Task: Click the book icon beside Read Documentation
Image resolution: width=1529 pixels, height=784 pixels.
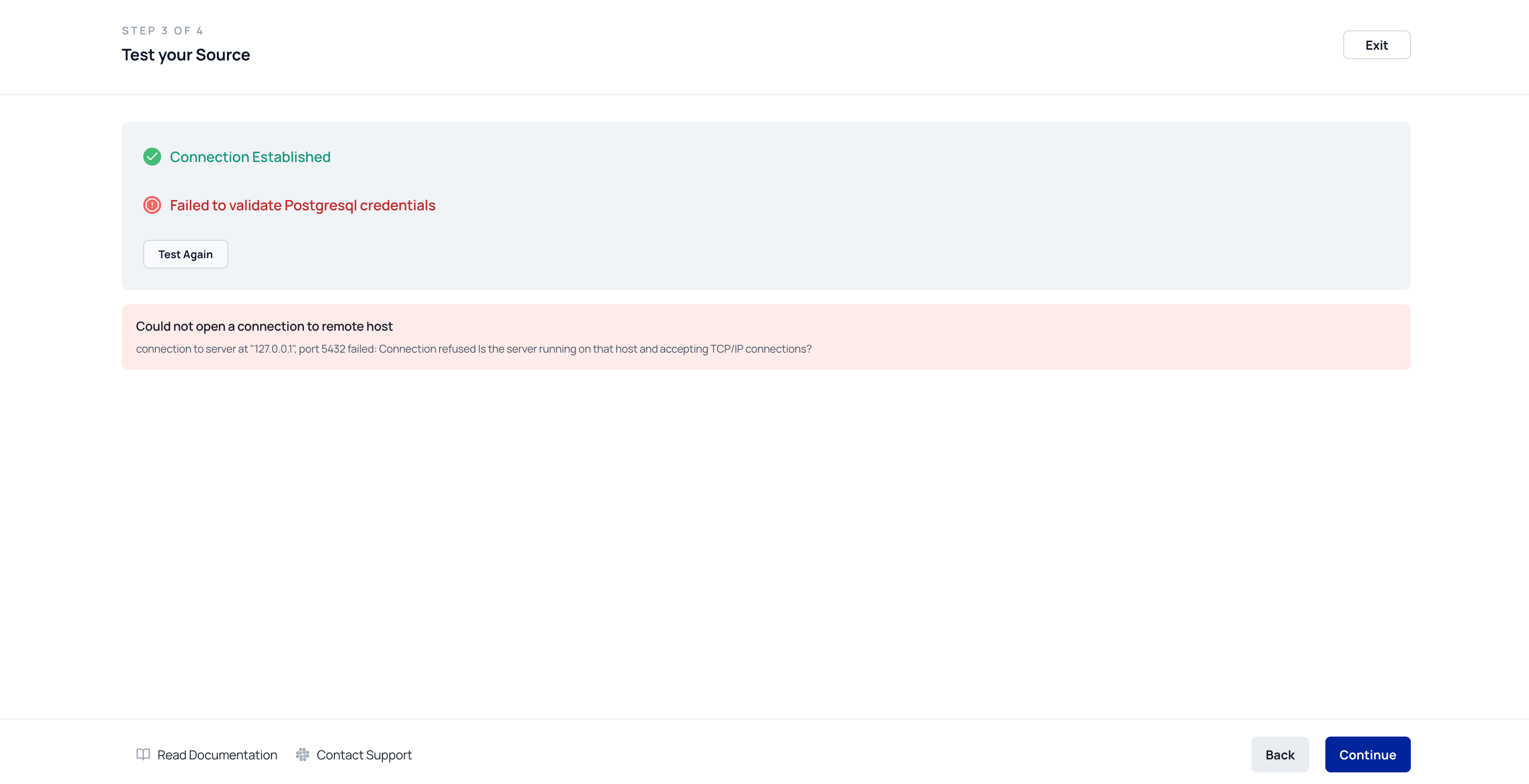Action: [143, 754]
